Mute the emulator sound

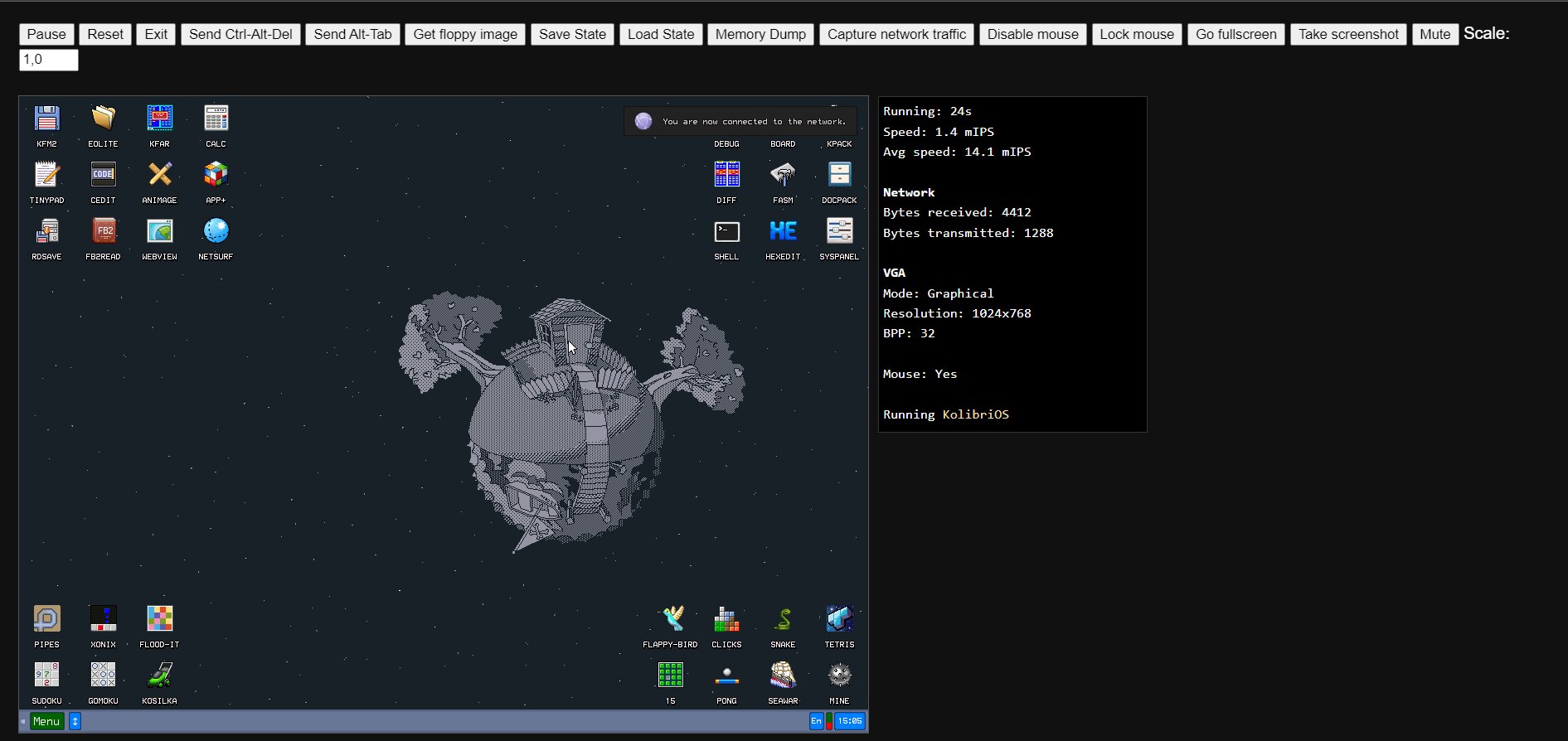point(1435,34)
